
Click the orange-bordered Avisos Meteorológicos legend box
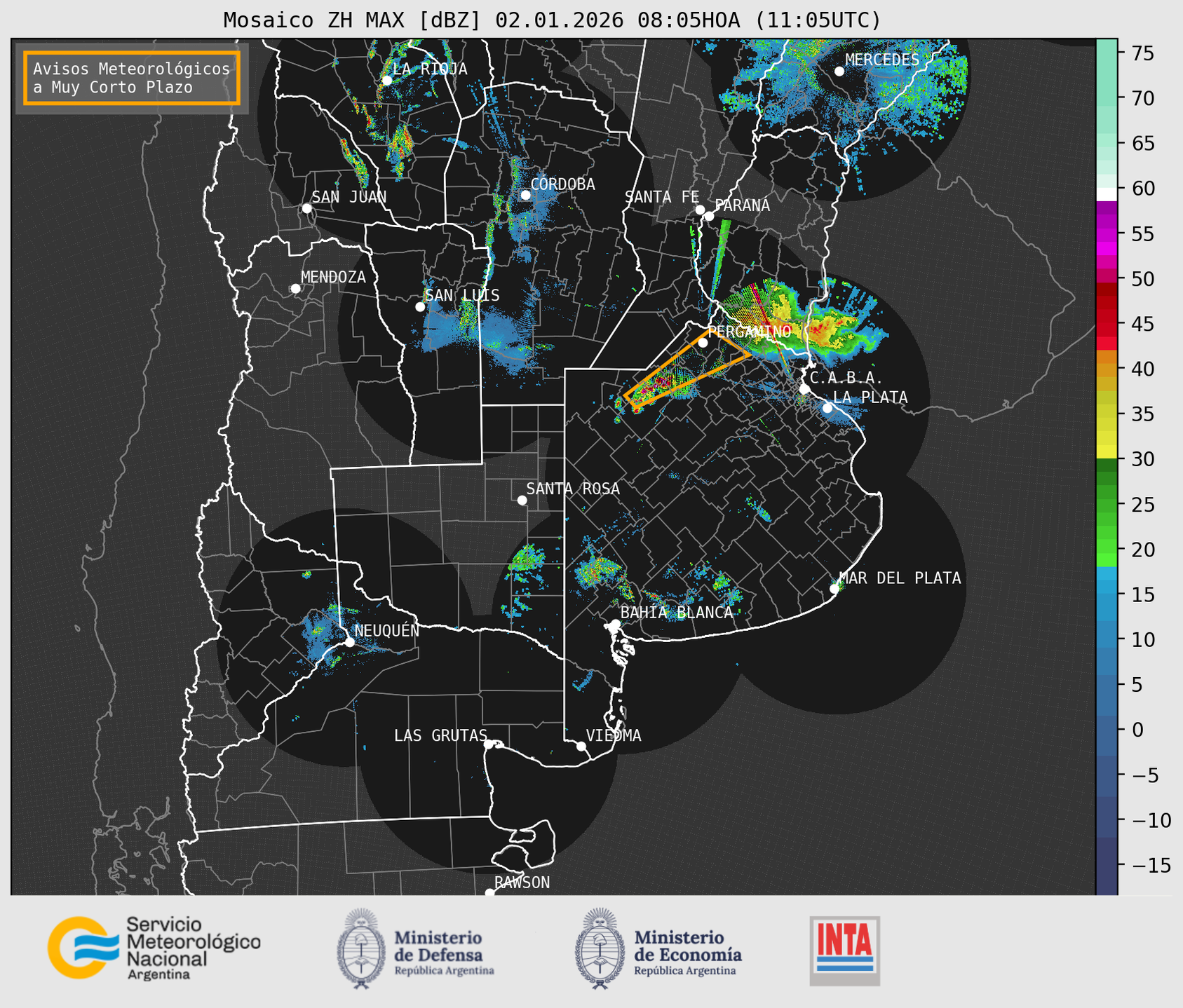132,78
